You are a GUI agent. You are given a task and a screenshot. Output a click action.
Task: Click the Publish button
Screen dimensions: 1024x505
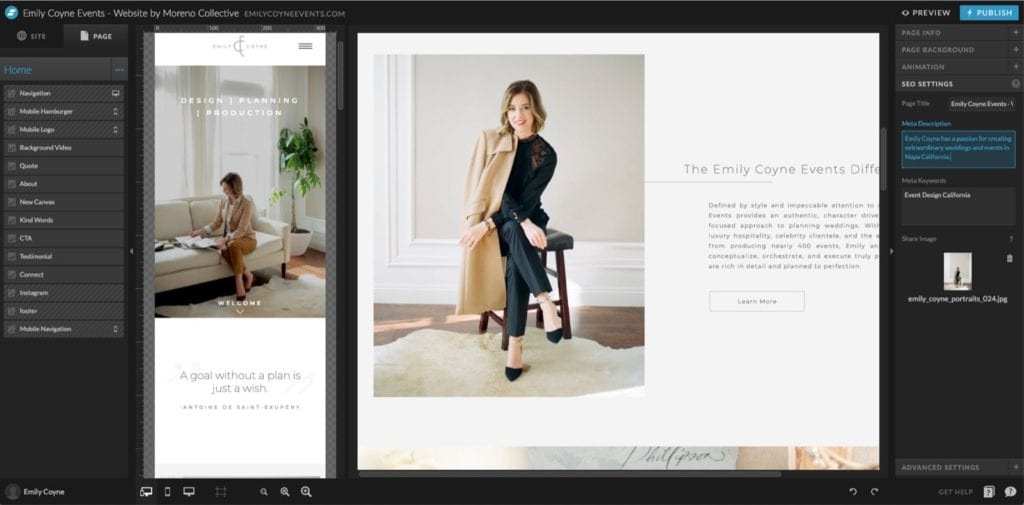pos(989,13)
